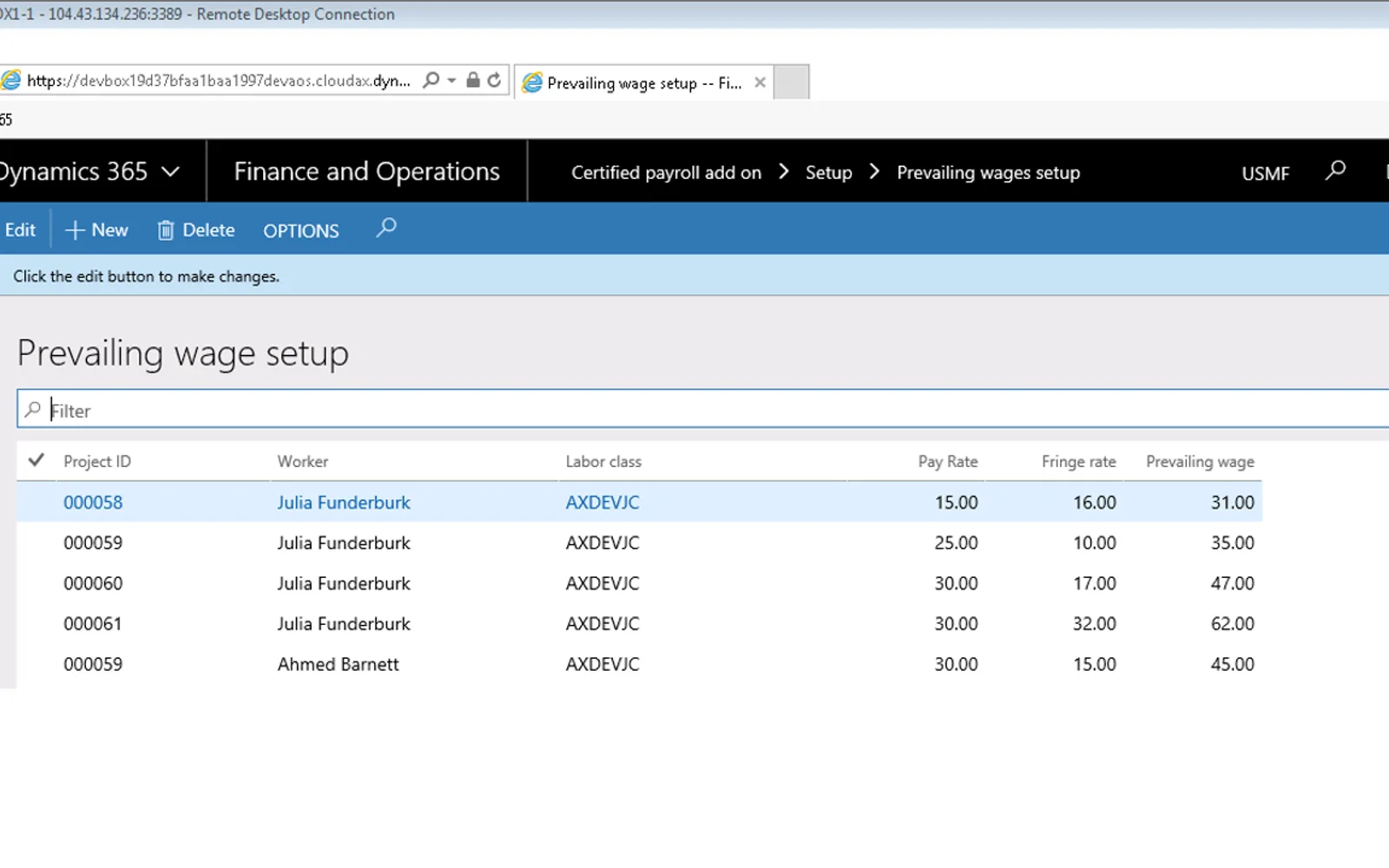
Task: Select the Ahmed Barnett row
Action: pyautogui.click(x=639, y=664)
